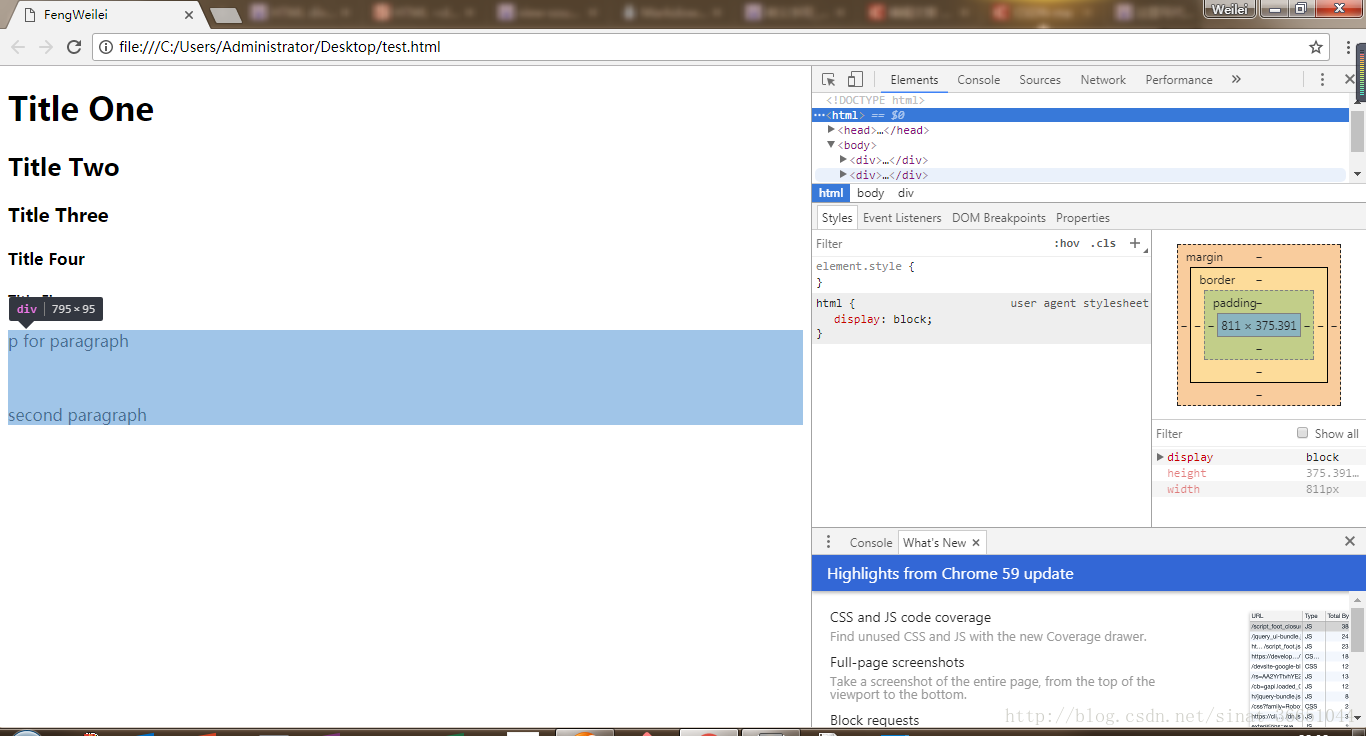Image resolution: width=1366 pixels, height=736 pixels.
Task: Expand the display computed property
Action: coord(1161,457)
